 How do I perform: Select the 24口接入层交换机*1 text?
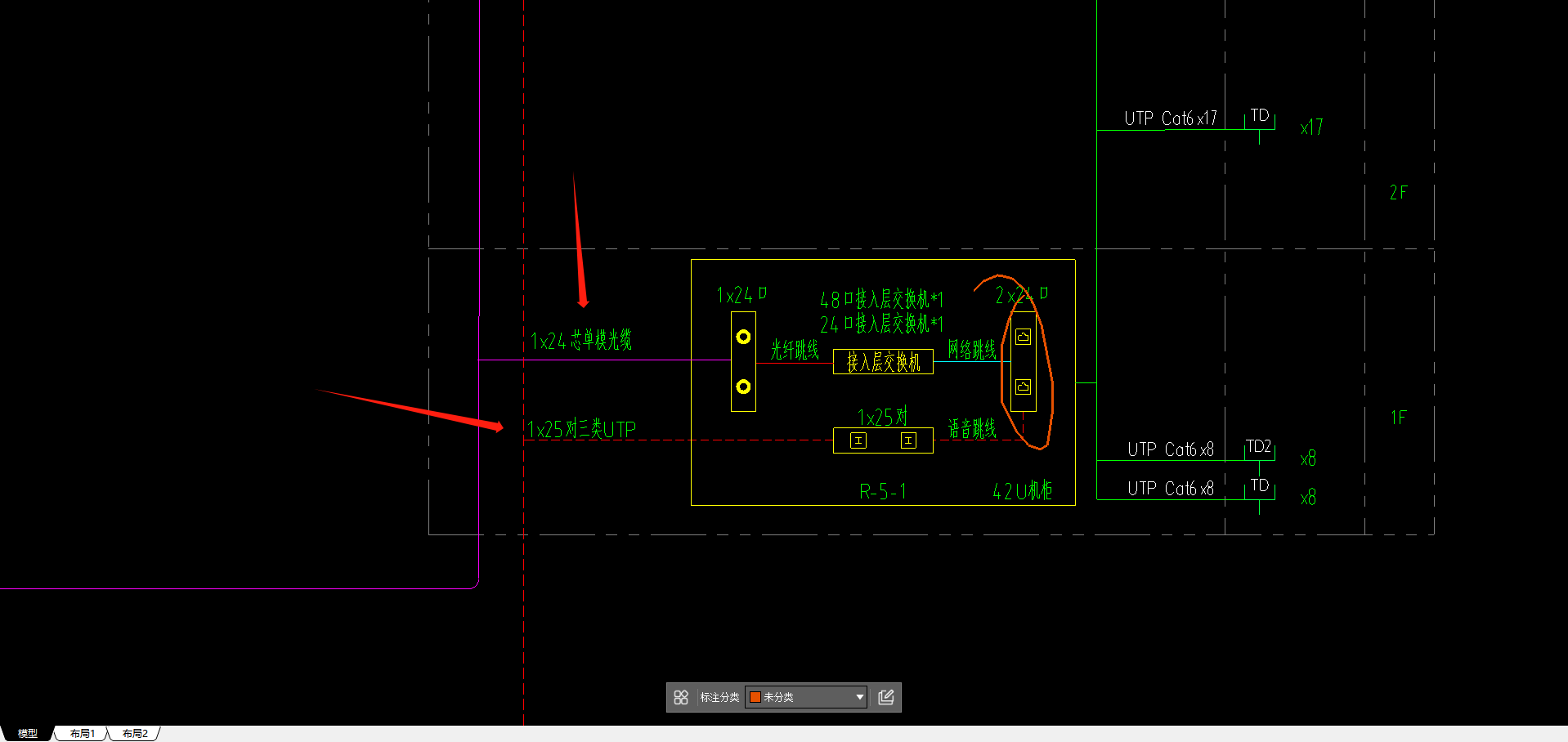pyautogui.click(x=881, y=324)
